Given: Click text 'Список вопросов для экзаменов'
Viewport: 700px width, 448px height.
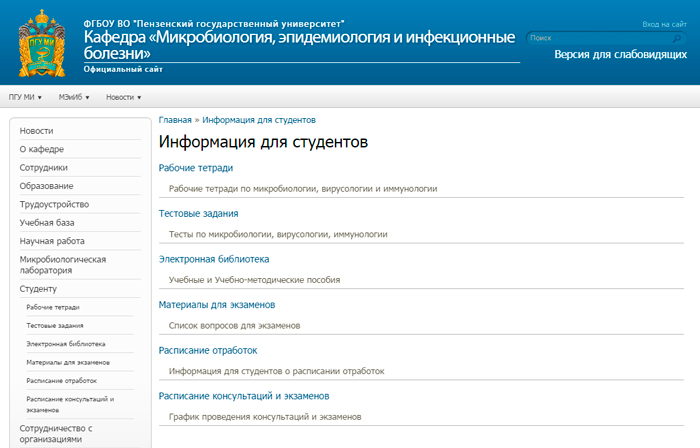Looking at the screenshot, I should click(234, 325).
